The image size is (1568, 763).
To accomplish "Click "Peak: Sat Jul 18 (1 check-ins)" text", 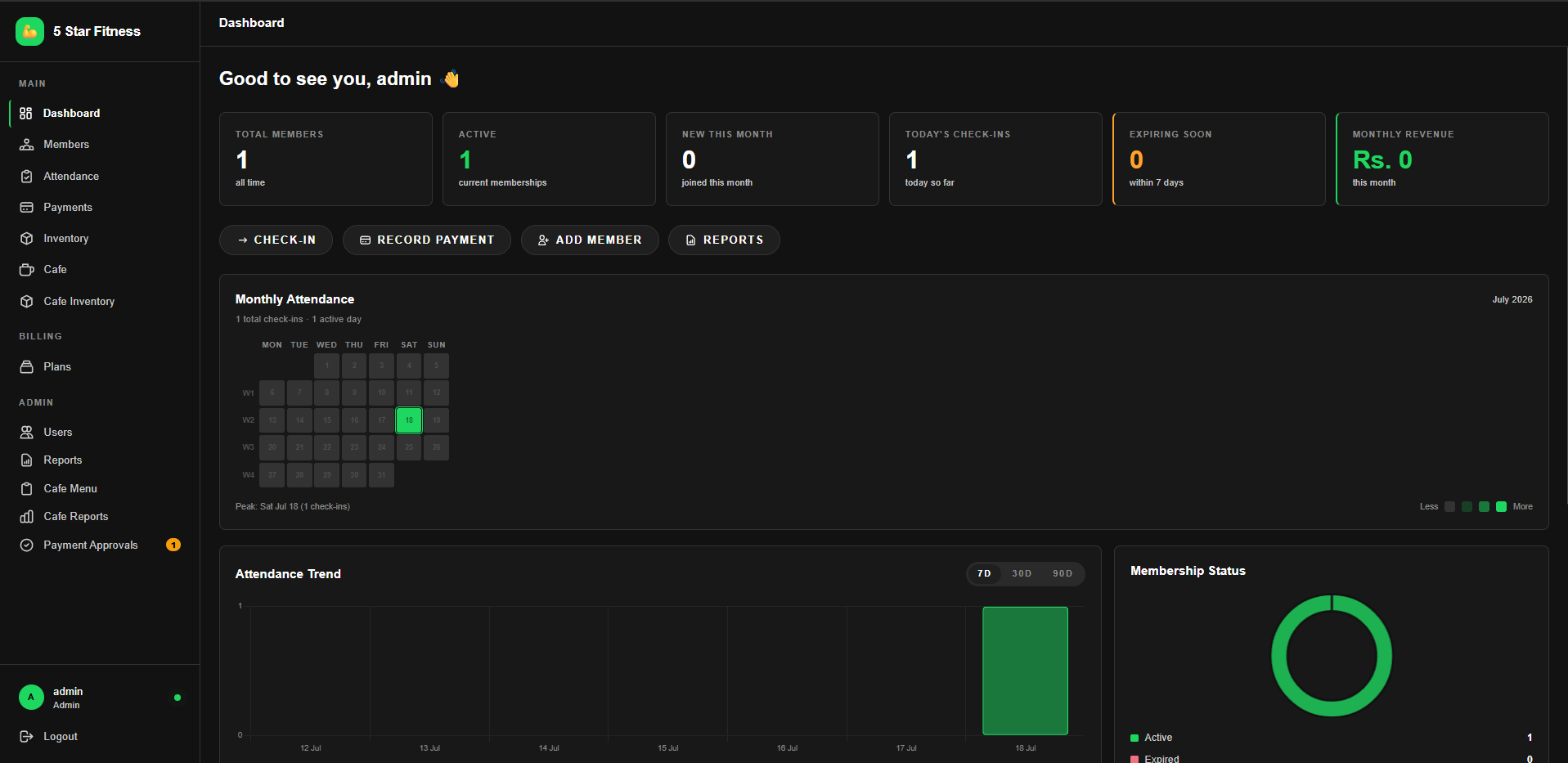I will click(293, 506).
